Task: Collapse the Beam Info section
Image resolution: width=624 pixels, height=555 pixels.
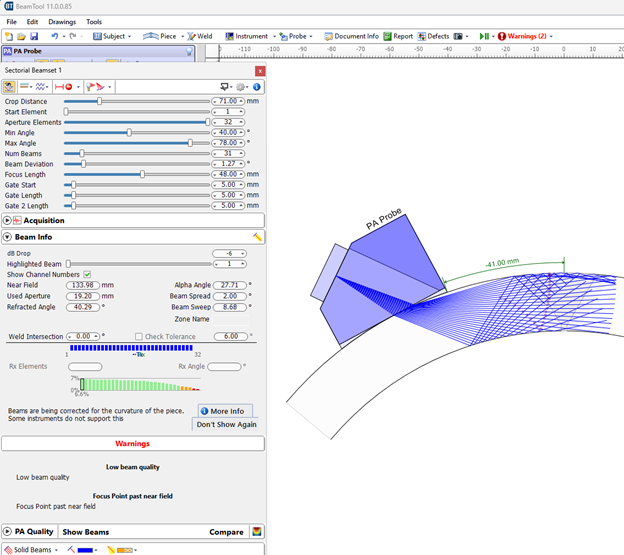Action: (8, 237)
